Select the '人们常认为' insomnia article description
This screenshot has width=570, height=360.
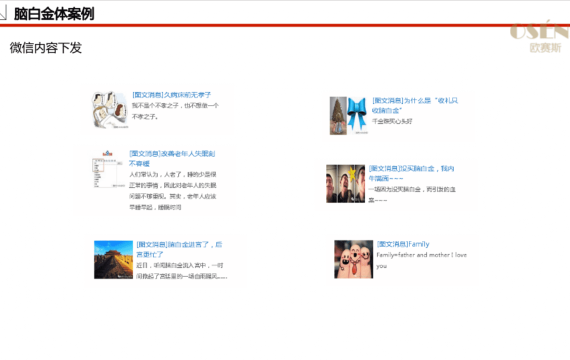point(173,191)
